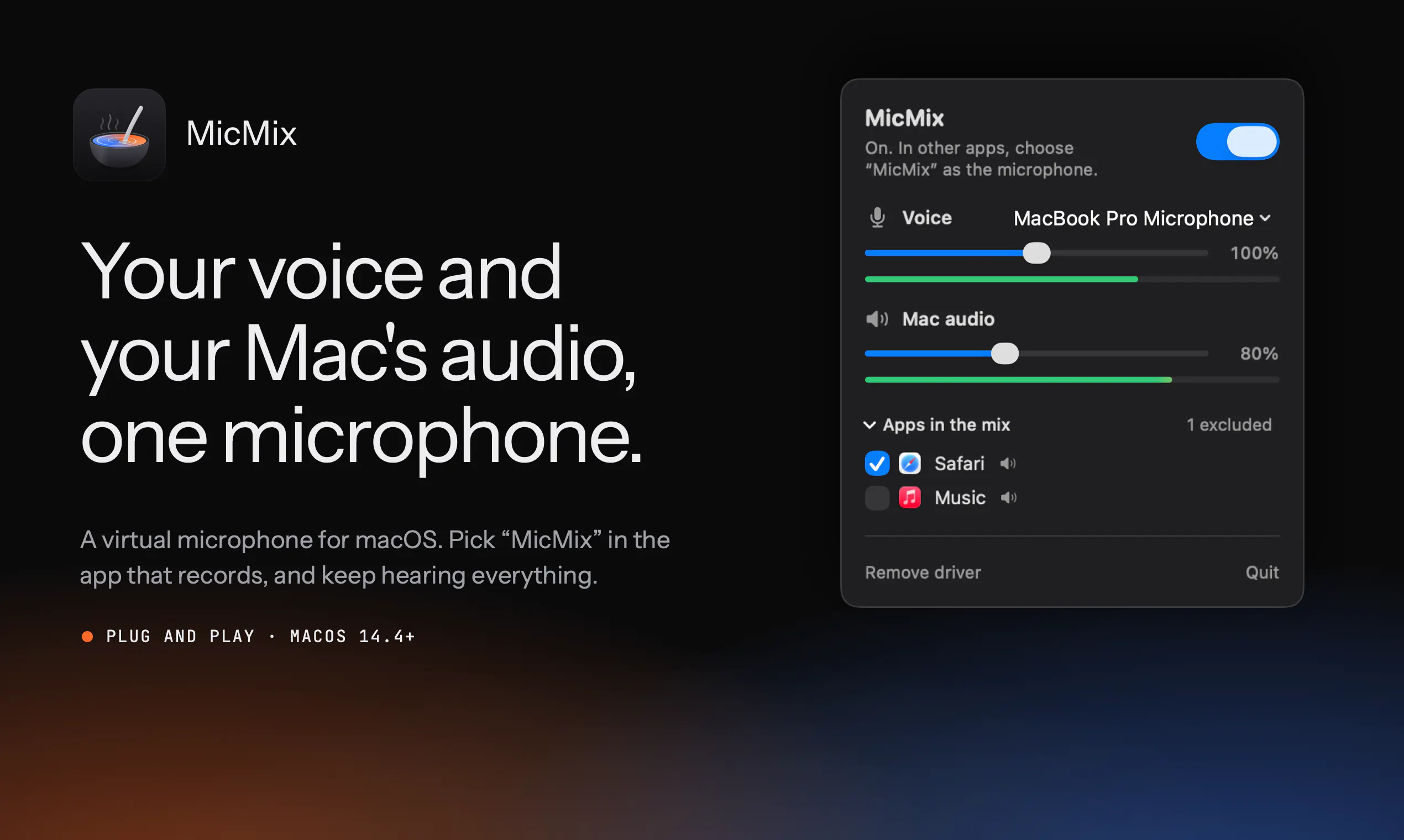Click the speaker icon beside Safari
This screenshot has height=840, width=1404.
1008,464
